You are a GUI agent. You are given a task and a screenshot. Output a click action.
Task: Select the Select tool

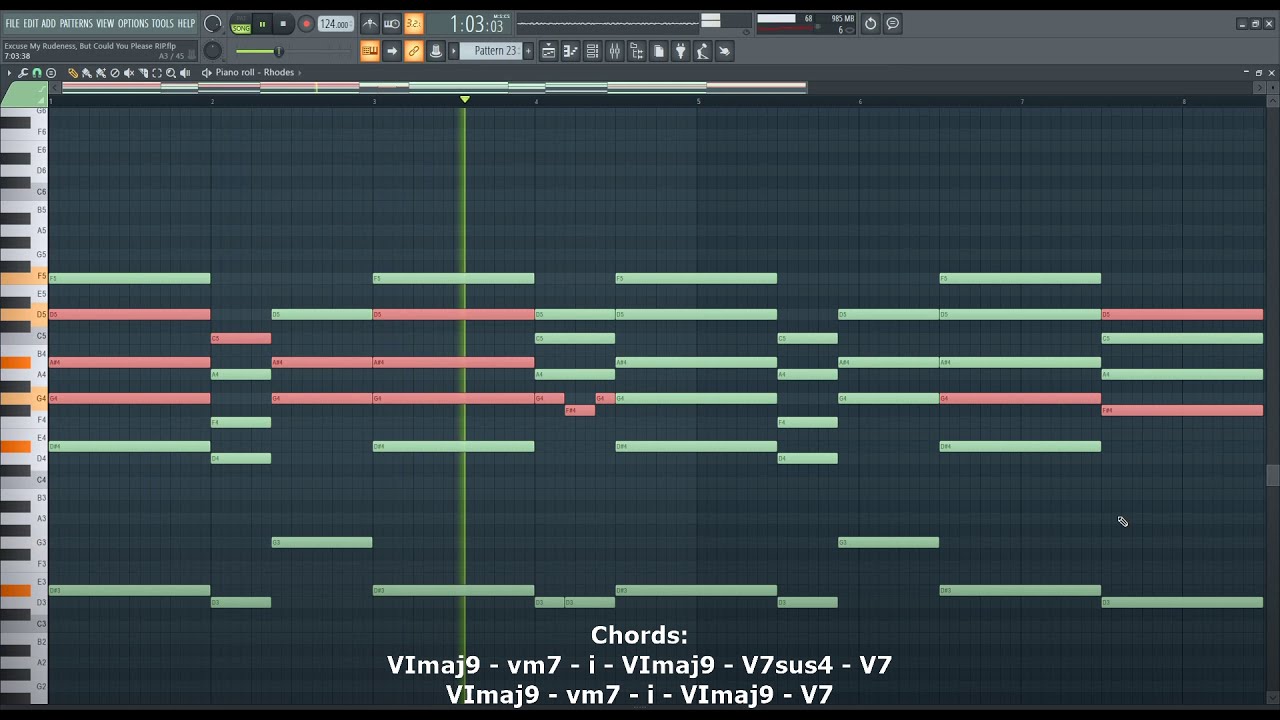click(157, 73)
